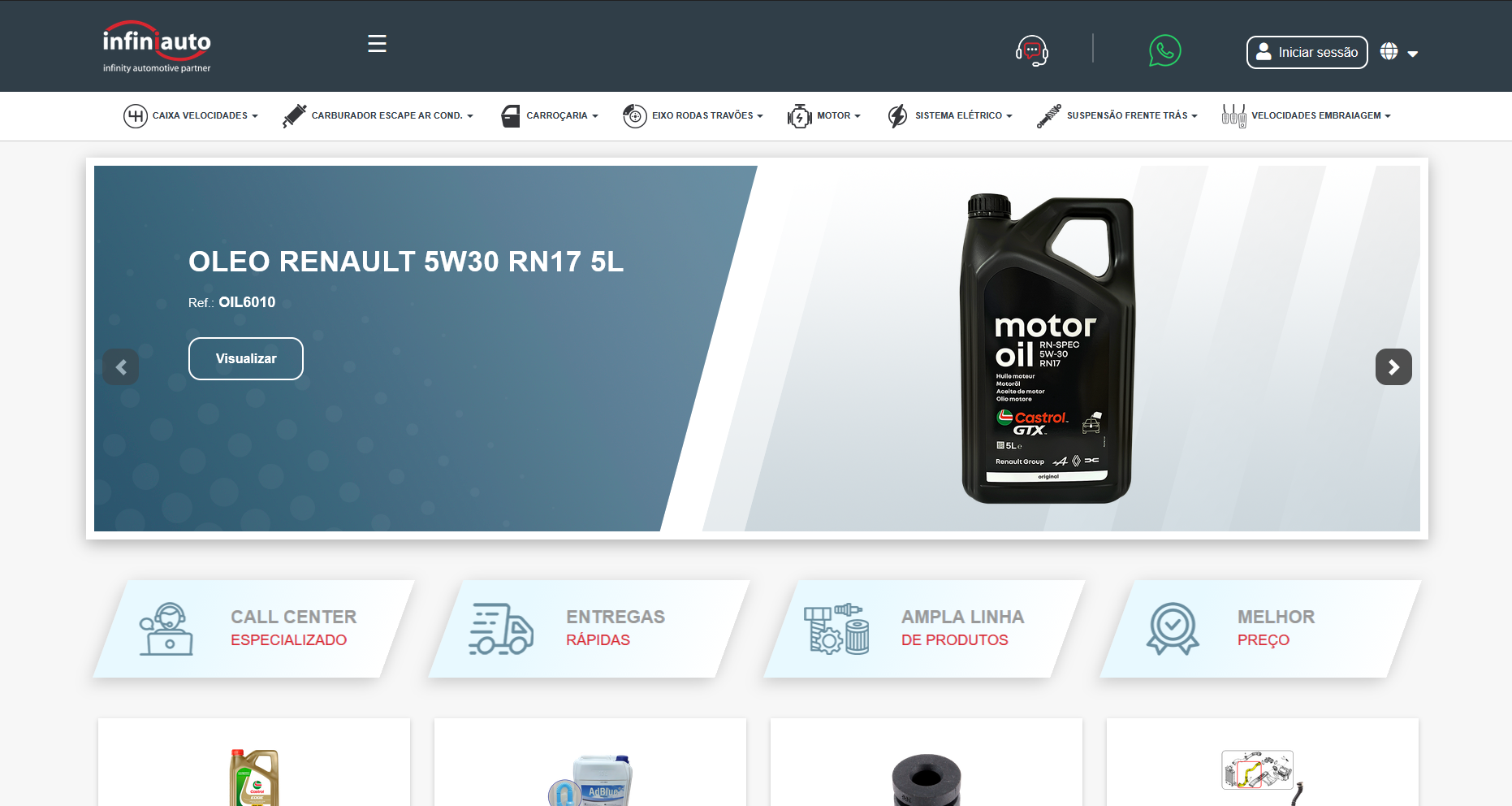The width and height of the screenshot is (1512, 806).
Task: Open the hamburger menu icon
Action: (377, 44)
